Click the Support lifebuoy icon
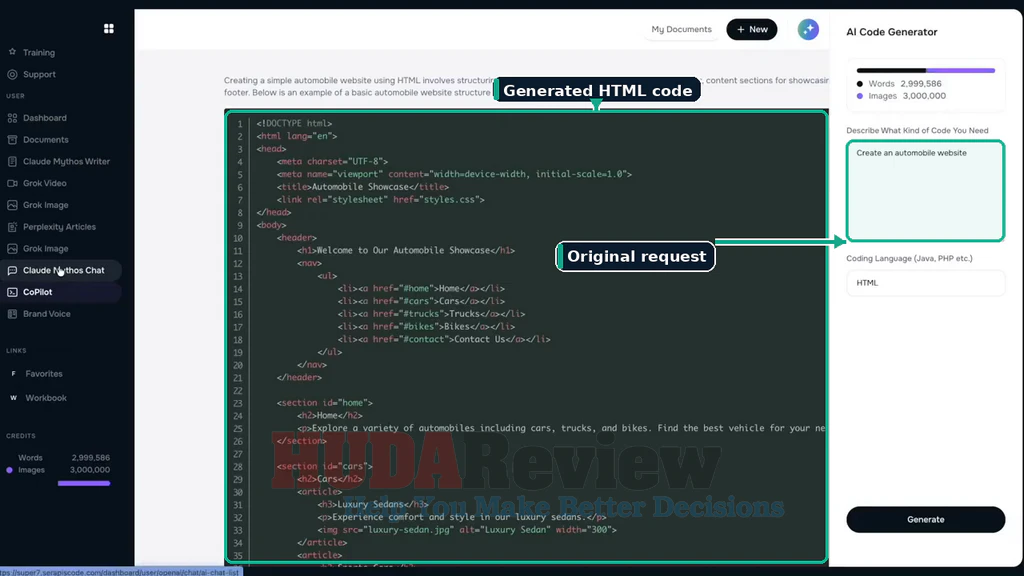 pos(12,74)
